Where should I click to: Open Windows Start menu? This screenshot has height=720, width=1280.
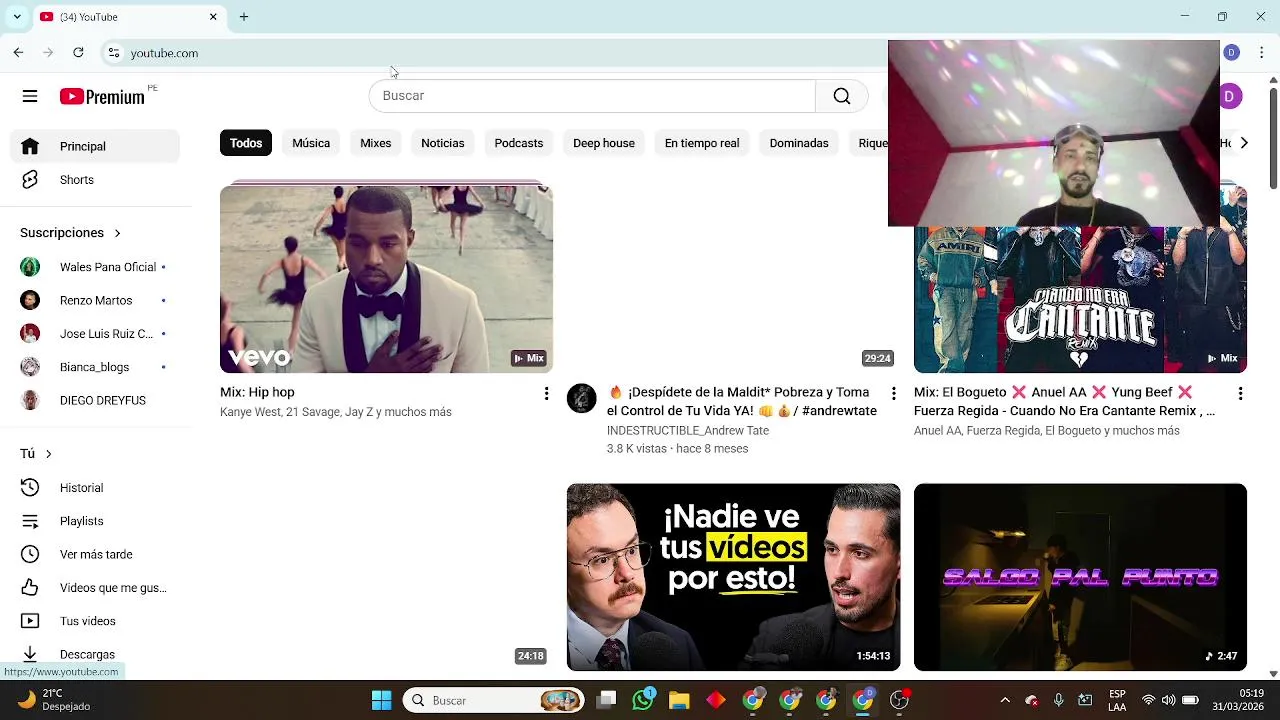[x=381, y=700]
